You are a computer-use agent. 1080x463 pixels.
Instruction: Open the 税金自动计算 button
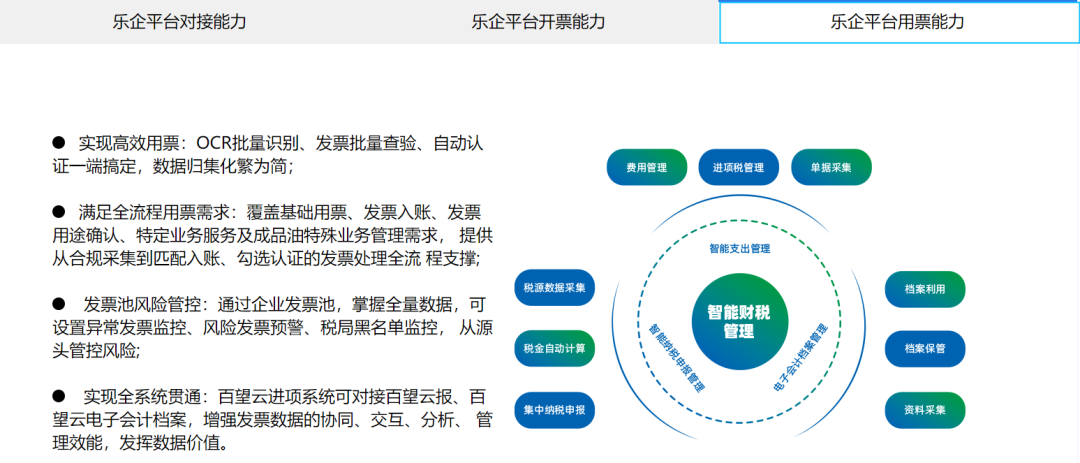click(x=554, y=349)
